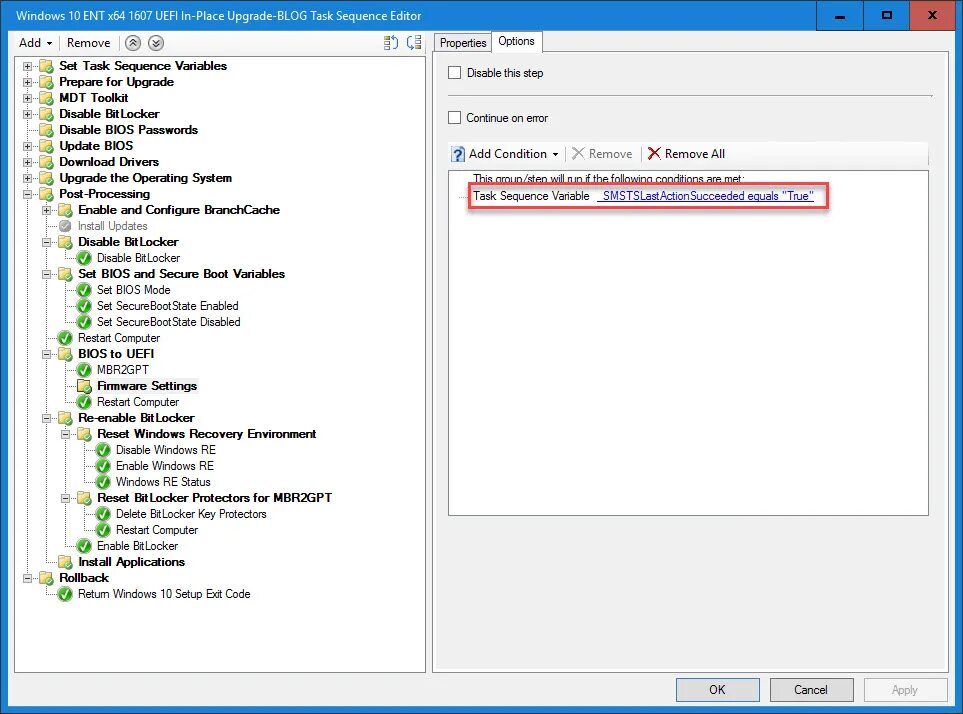Select the Download Drivers folder icon
Viewport: 963px width, 714px height.
tap(47, 161)
